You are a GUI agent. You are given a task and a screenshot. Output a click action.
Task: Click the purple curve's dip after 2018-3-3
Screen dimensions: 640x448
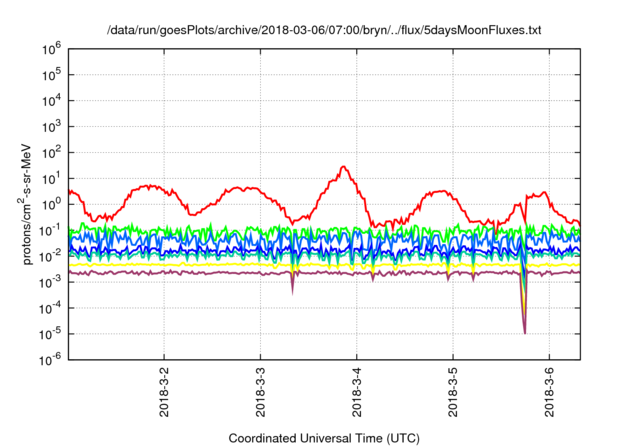coord(292,292)
